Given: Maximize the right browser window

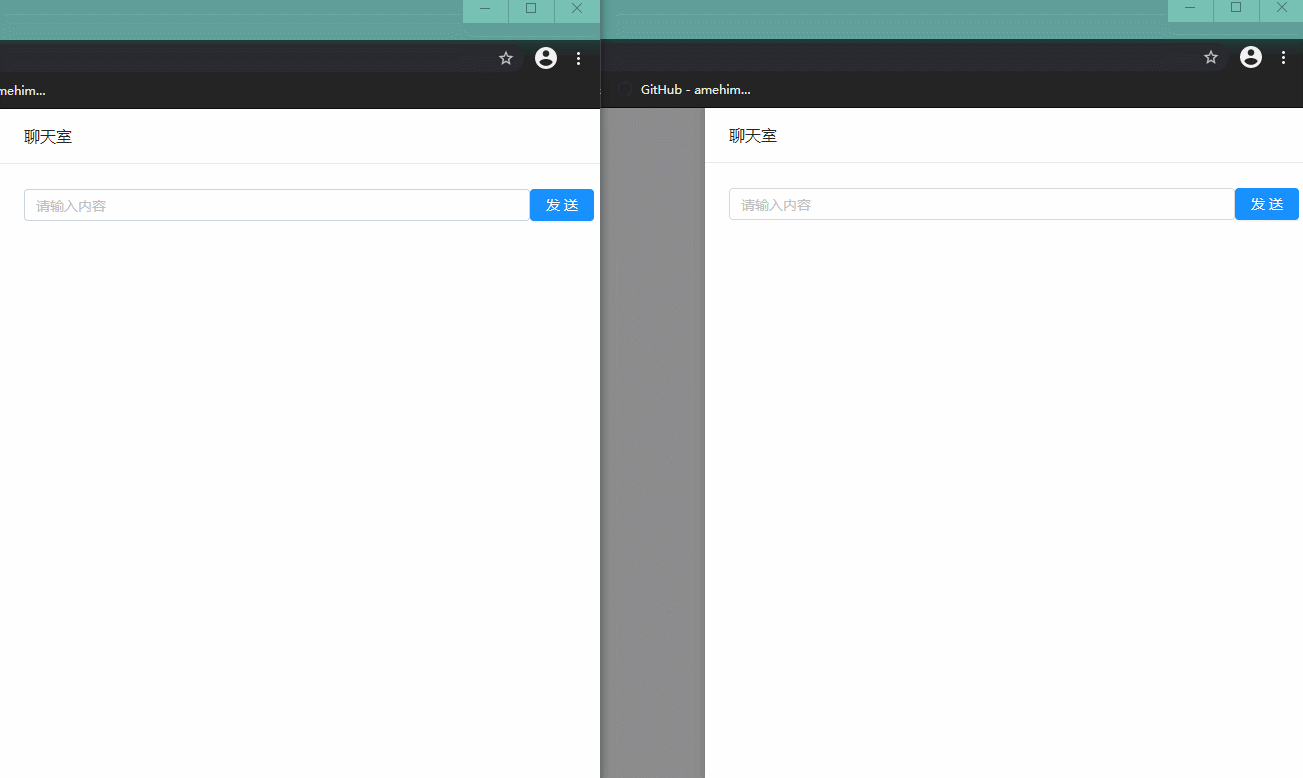Looking at the screenshot, I should (x=1236, y=9).
